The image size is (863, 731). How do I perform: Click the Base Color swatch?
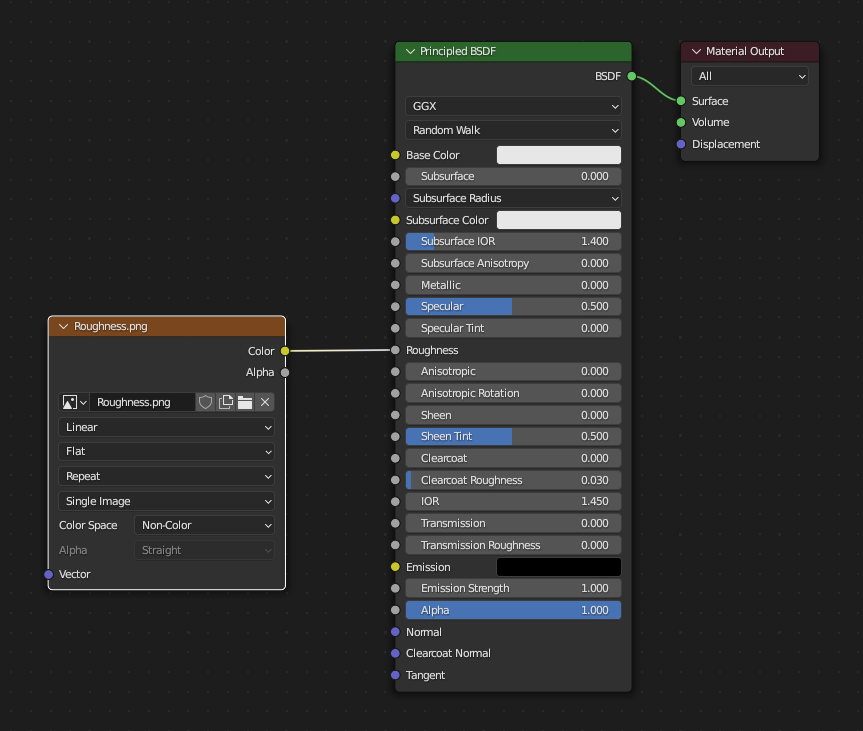(x=559, y=155)
